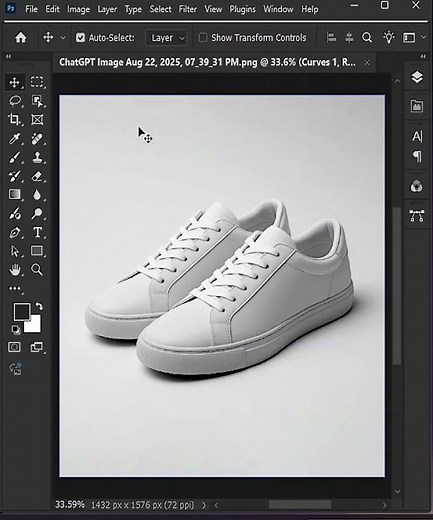Select the Spot Healing Brush tool
The width and height of the screenshot is (433, 520).
pyautogui.click(x=37, y=138)
